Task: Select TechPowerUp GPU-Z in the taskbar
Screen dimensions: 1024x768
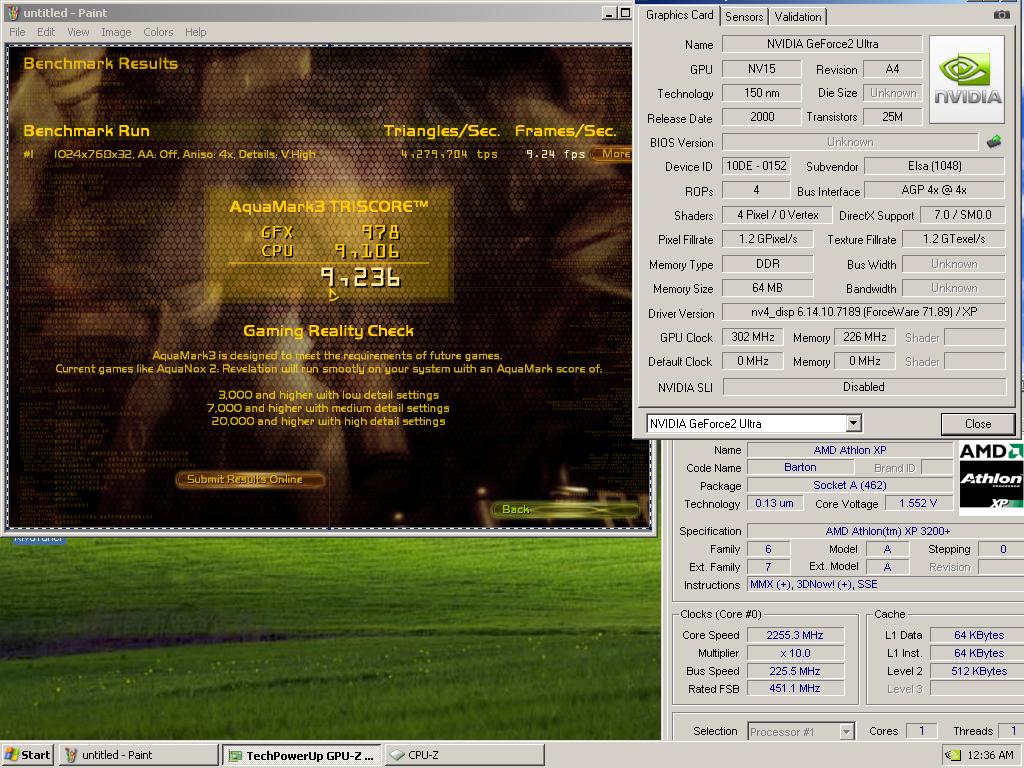Action: click(x=302, y=756)
